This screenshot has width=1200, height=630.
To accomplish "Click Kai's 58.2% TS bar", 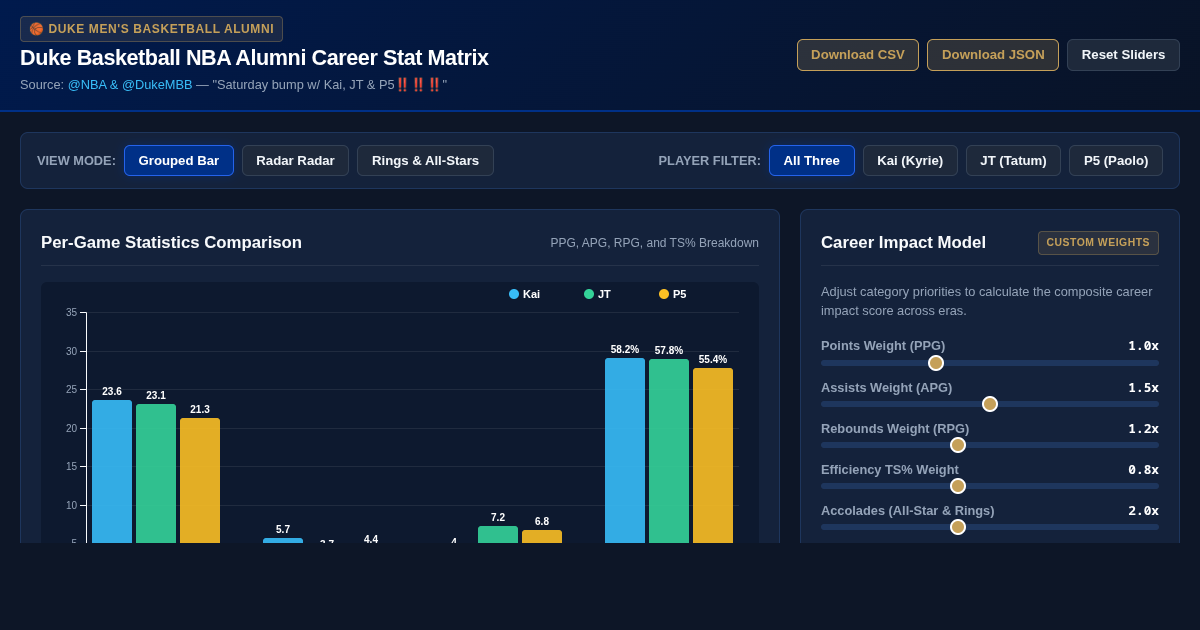I will (625, 450).
